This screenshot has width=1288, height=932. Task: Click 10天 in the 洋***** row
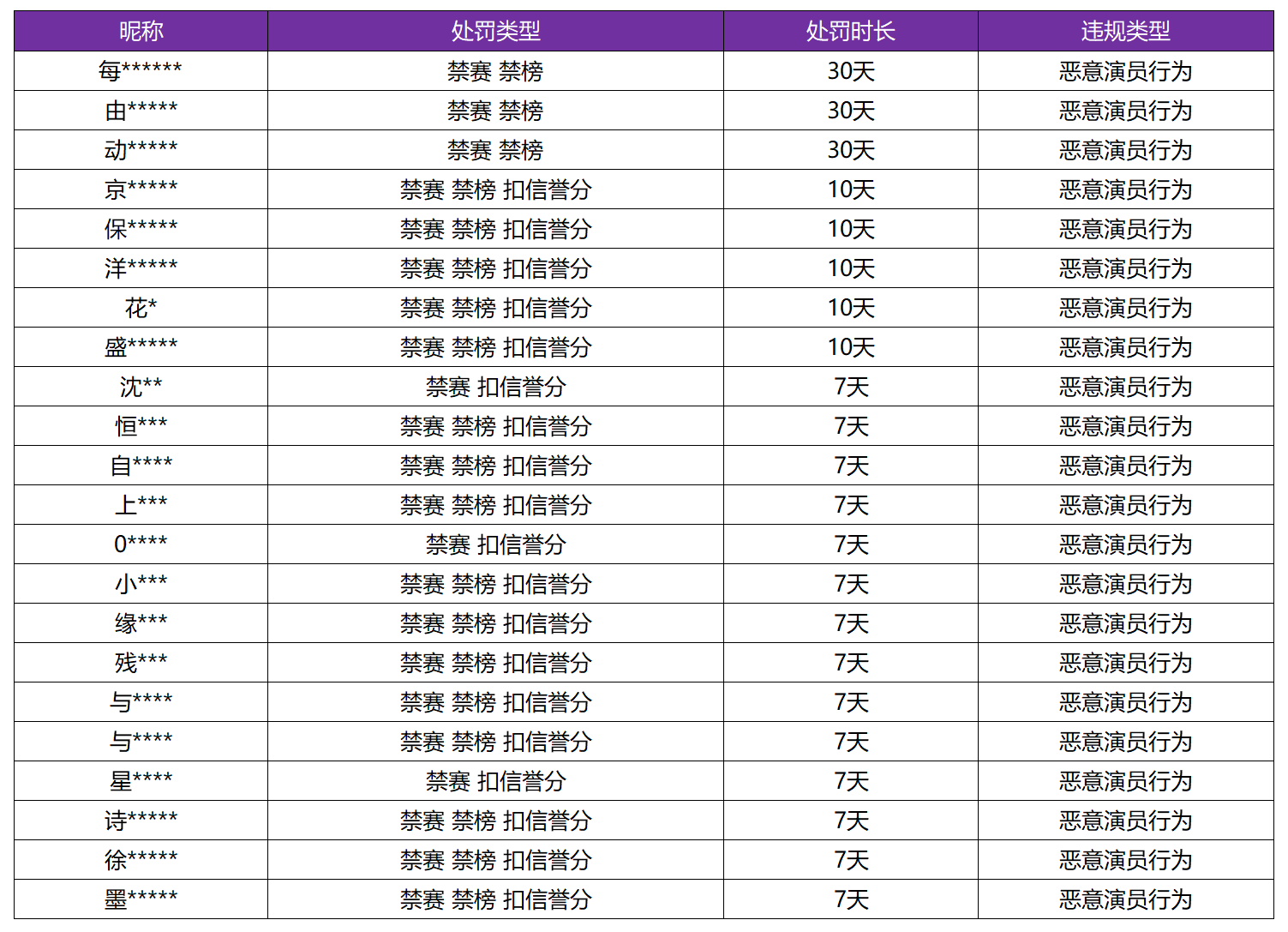(851, 268)
